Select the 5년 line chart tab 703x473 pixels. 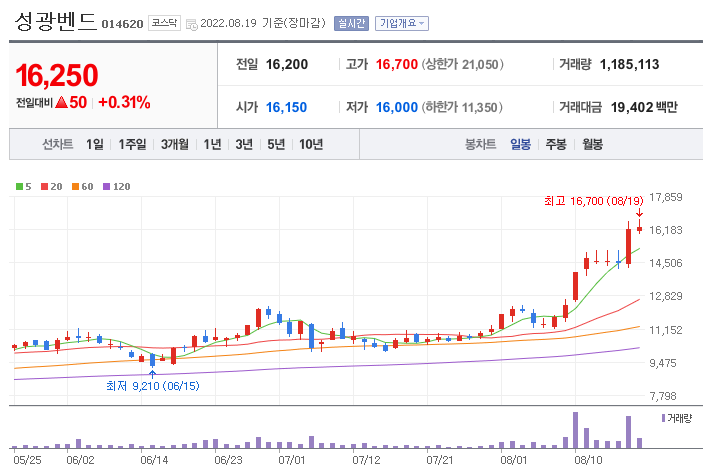click(276, 144)
